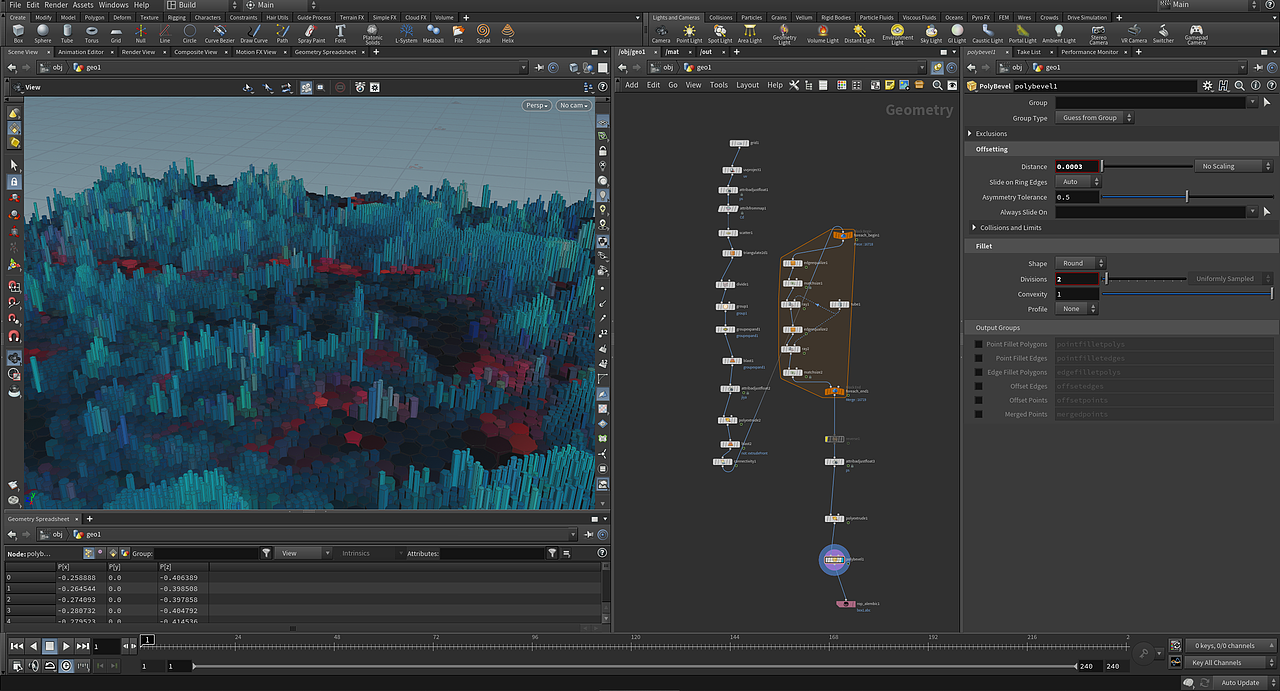1280x691 pixels.
Task: Click the Torus shelf tool
Action: 91,33
